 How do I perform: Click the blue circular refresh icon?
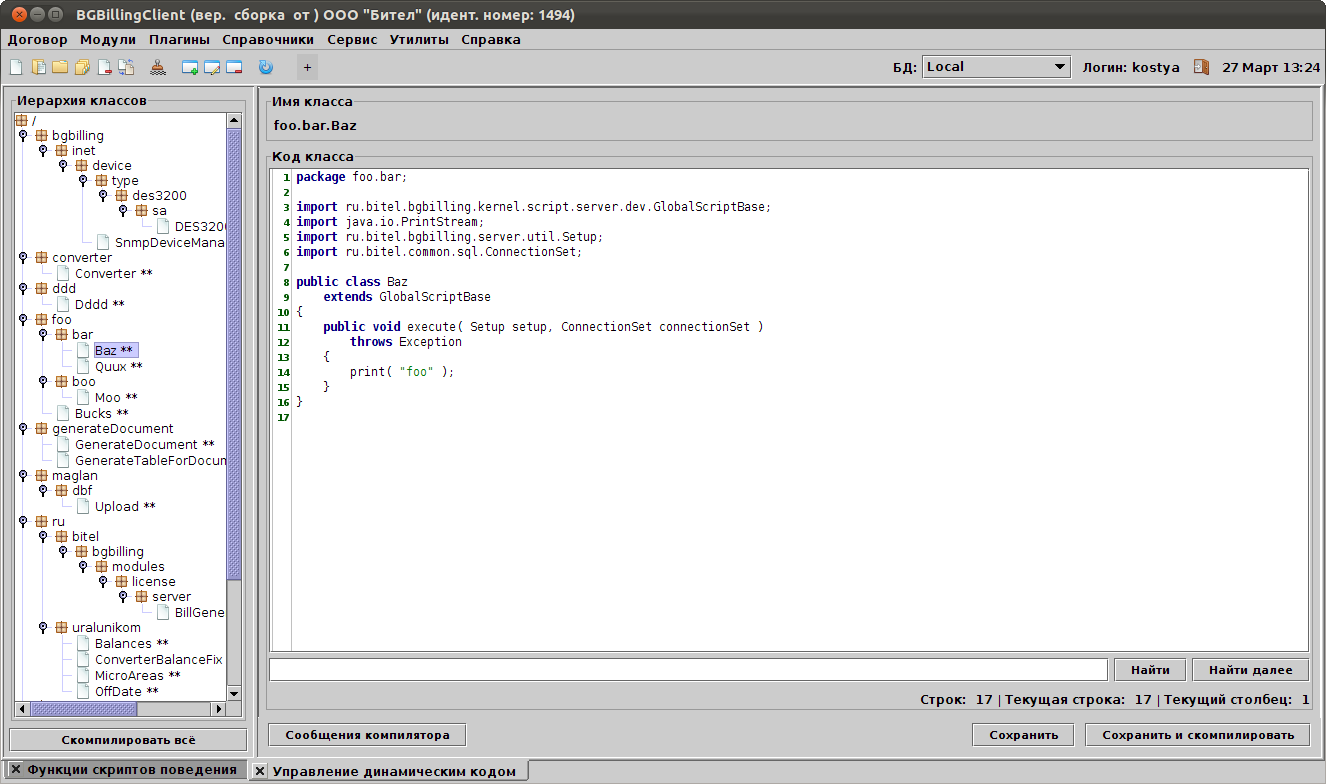265,67
